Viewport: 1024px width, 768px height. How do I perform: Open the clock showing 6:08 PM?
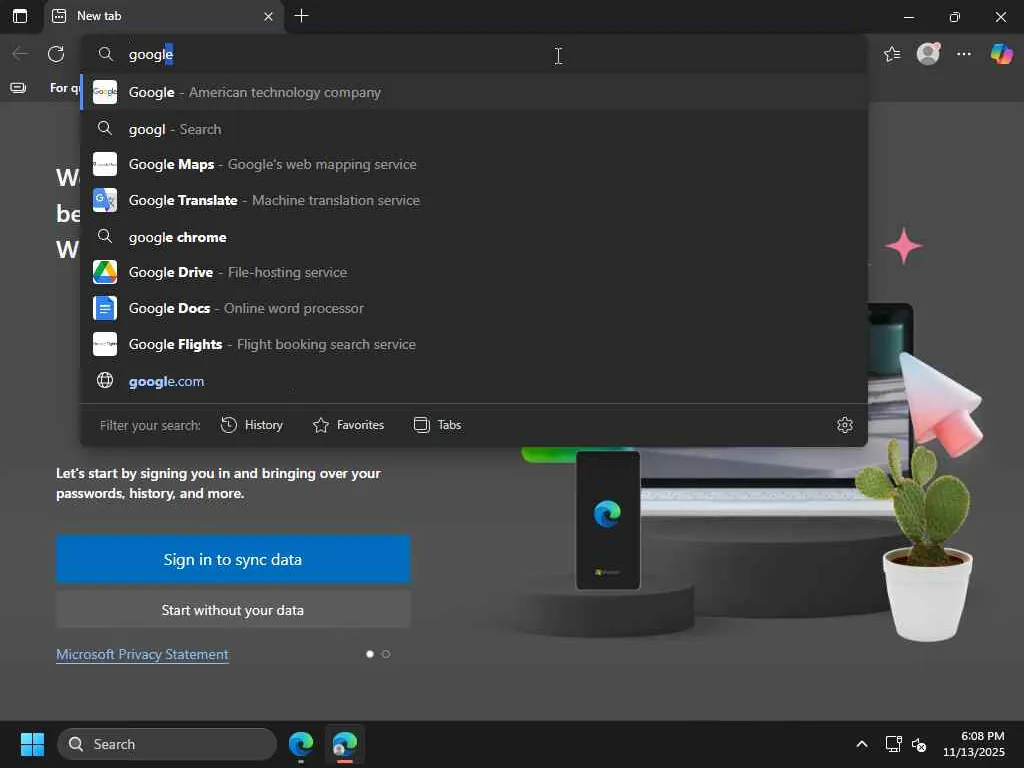(x=973, y=744)
